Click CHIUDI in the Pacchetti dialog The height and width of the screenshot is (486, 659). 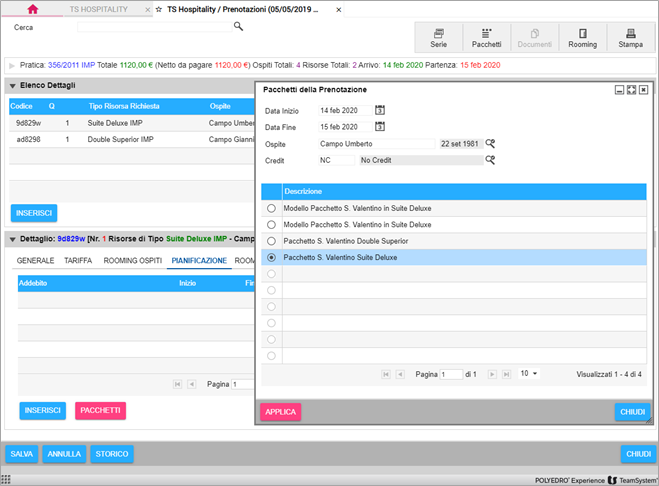[633, 412]
